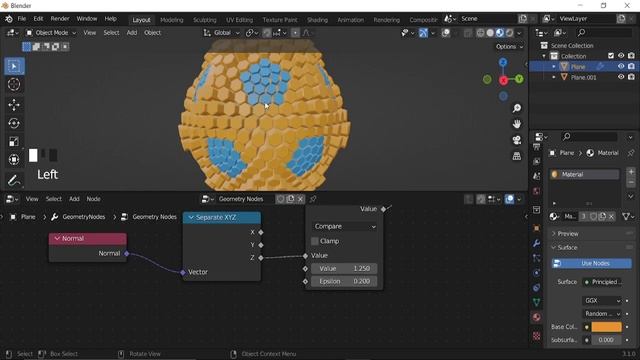640x360 pixels.
Task: Disable Plane.001 in renders camera icon
Action: (x=631, y=77)
